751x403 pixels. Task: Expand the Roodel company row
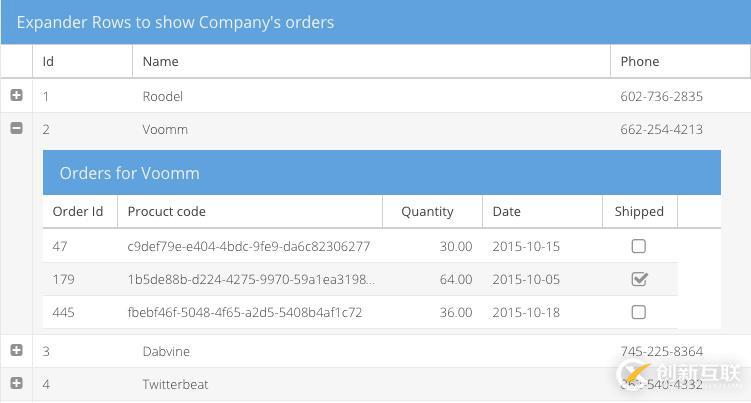click(x=17, y=95)
